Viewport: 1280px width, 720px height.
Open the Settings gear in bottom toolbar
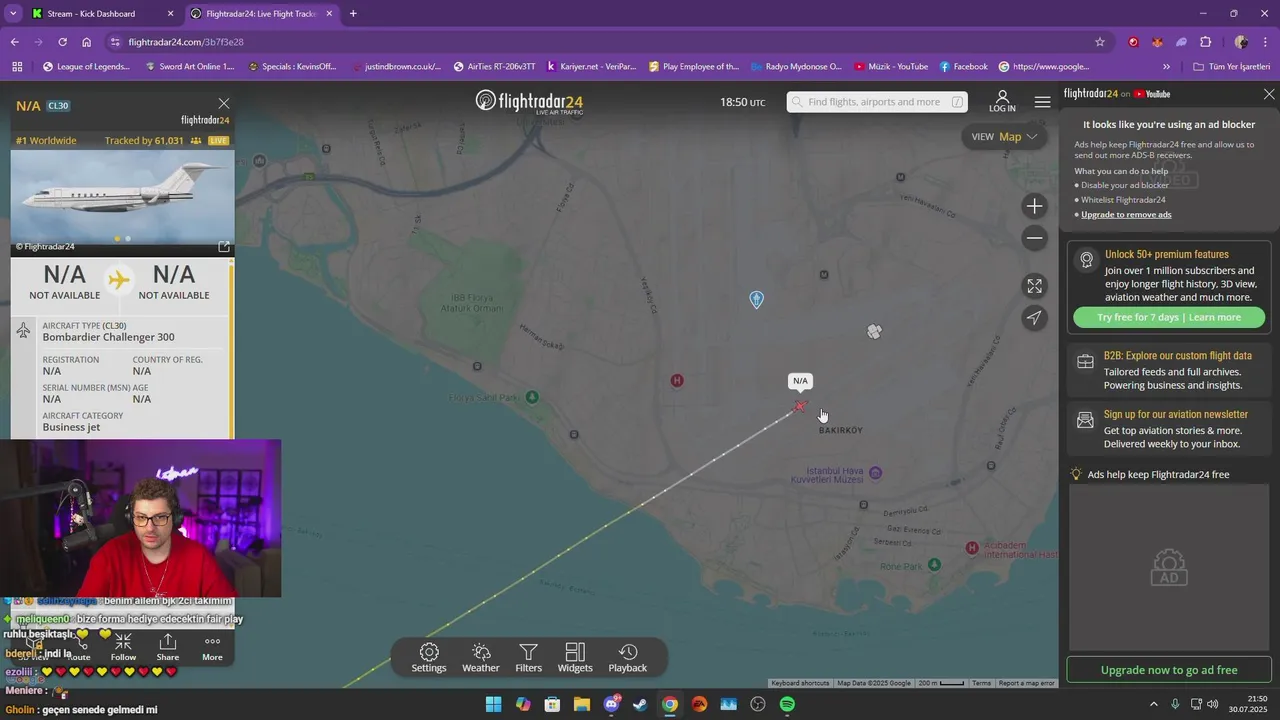(x=429, y=658)
